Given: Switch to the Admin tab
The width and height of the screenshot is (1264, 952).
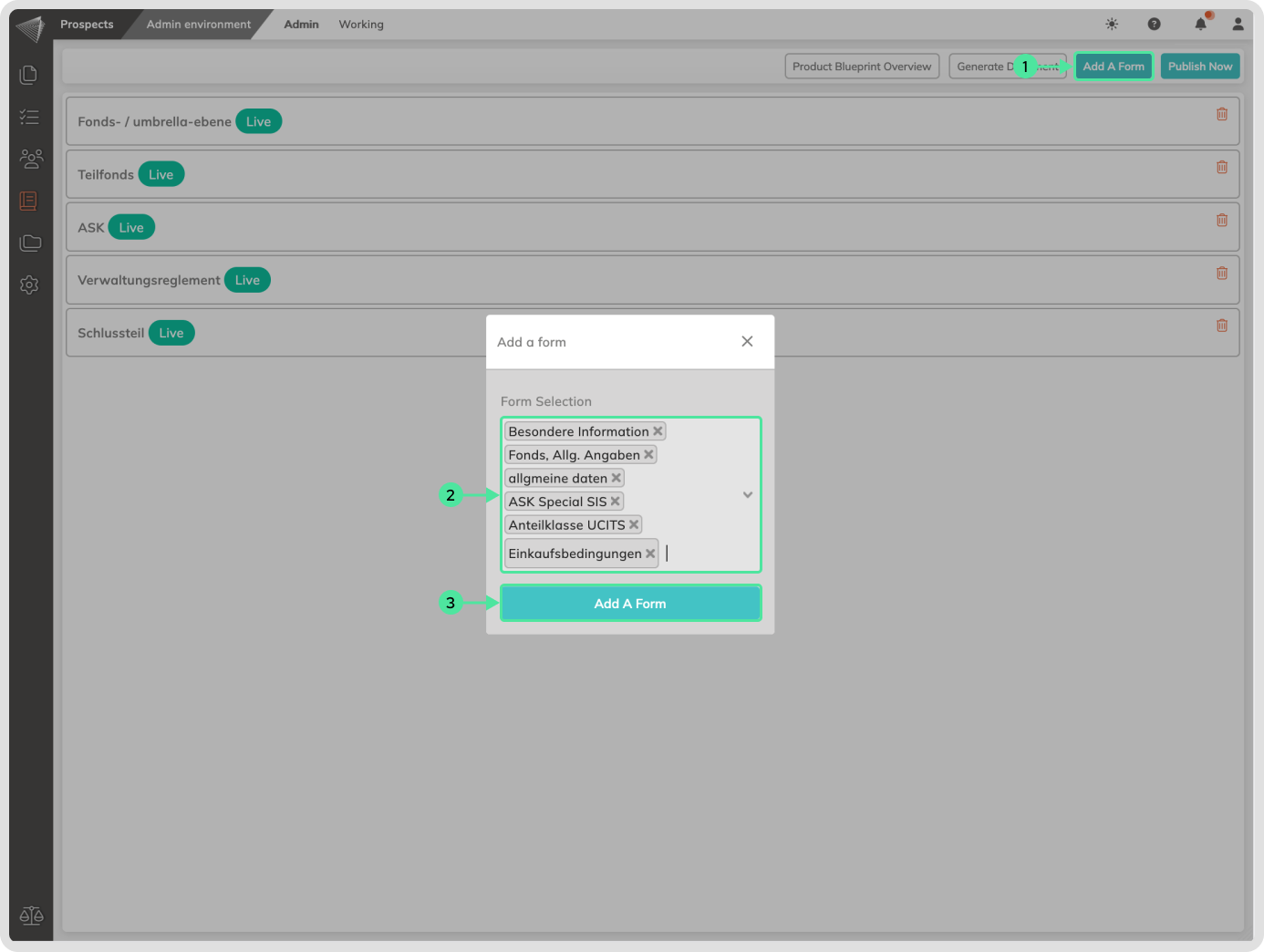Looking at the screenshot, I should 301,25.
